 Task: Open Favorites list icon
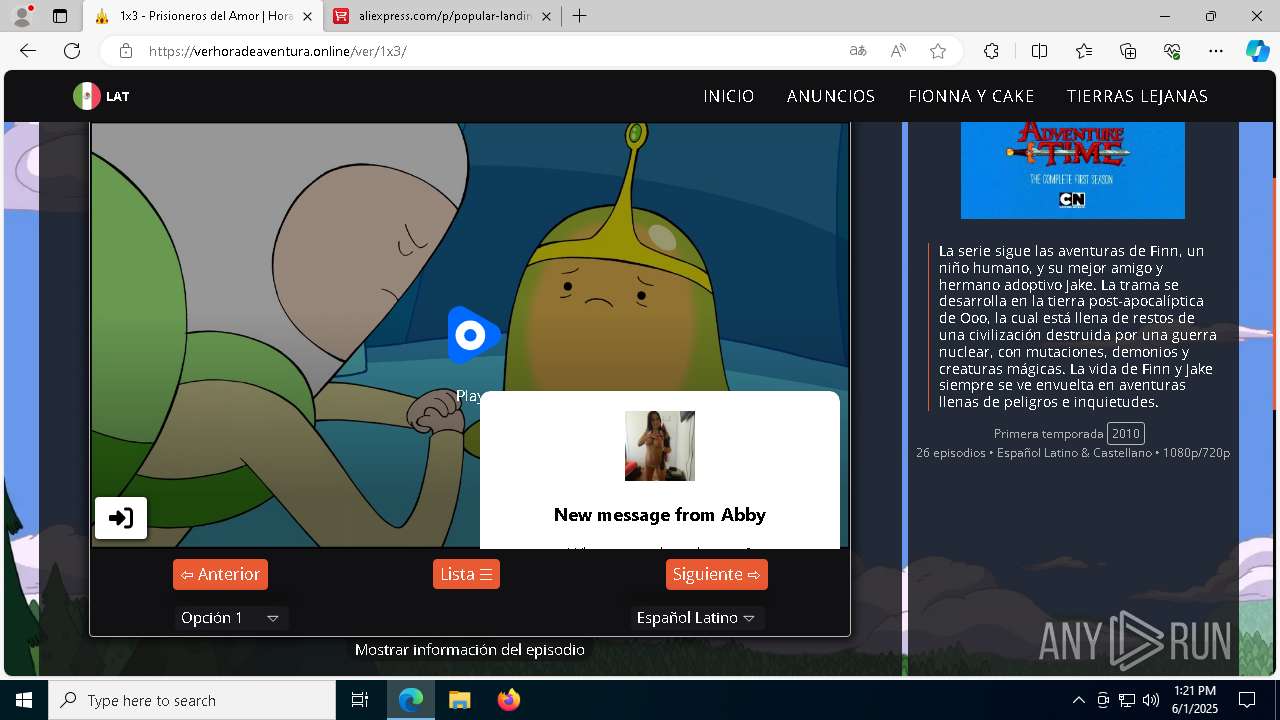pos(1084,51)
